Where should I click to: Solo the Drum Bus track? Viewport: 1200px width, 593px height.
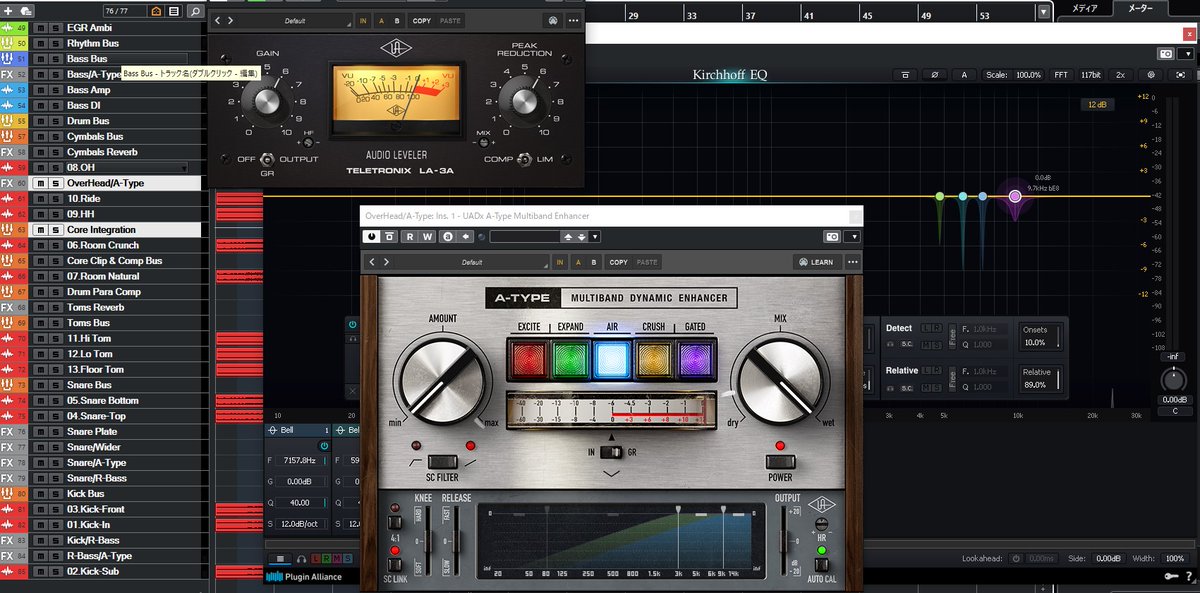[55, 121]
